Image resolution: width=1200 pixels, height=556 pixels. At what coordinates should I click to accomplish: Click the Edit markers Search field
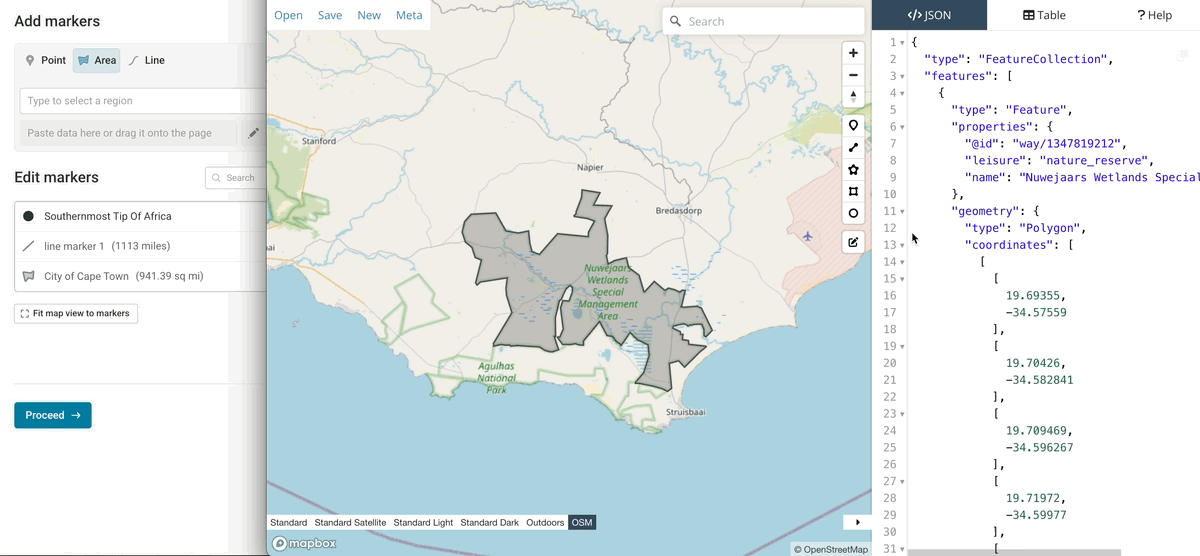[235, 178]
